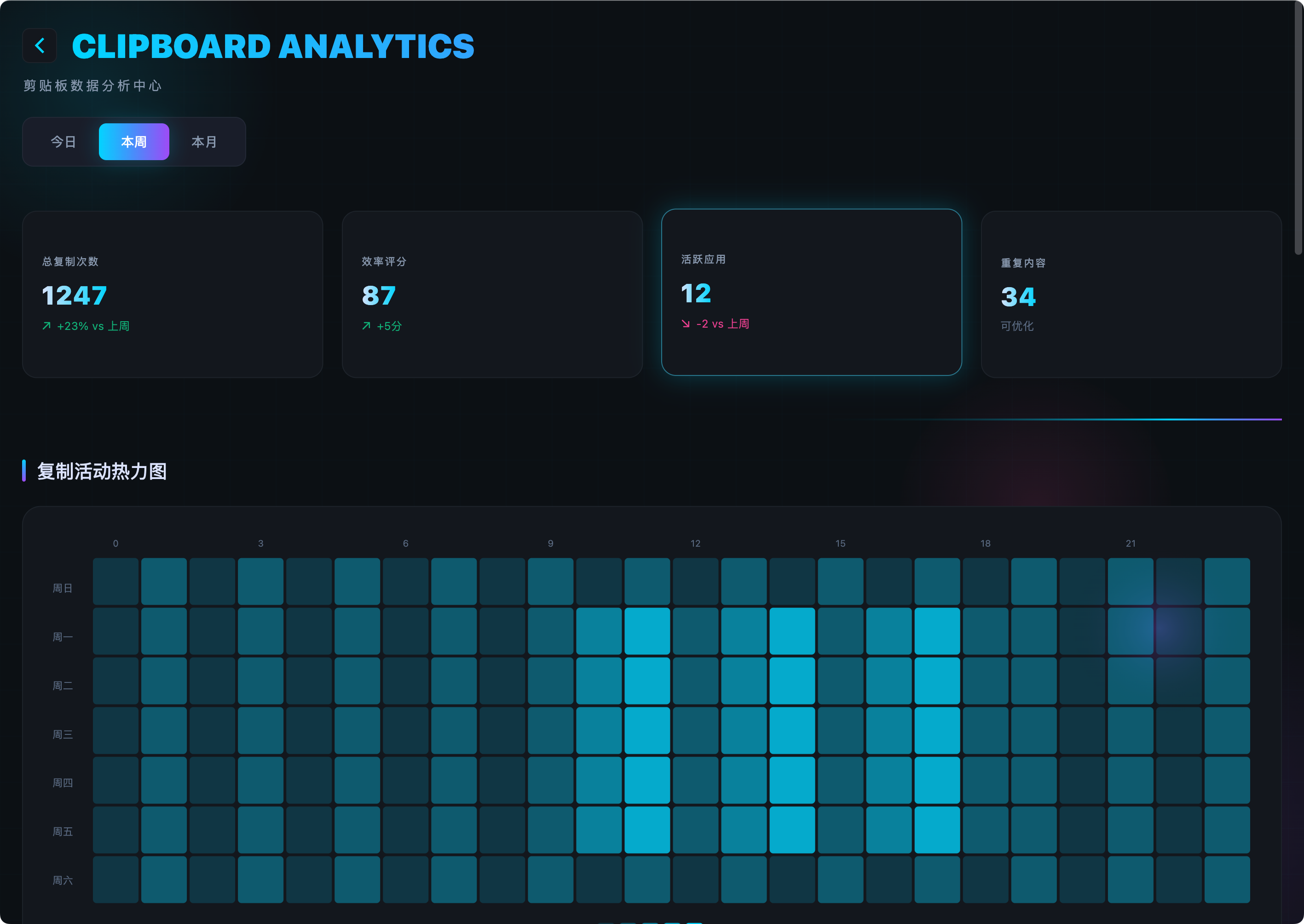The width and height of the screenshot is (1304, 924).
Task: Click the 周二 heatmap cell at hour 14
Action: pos(792,681)
